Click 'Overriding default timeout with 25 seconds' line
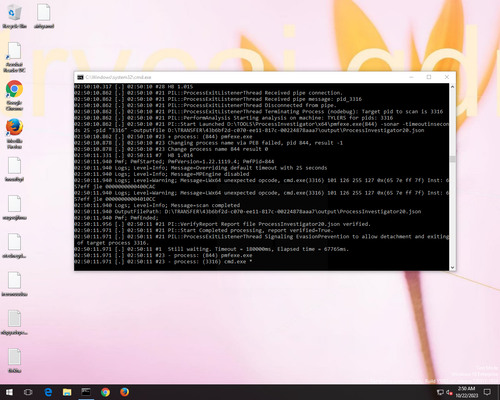Screen dimensions: 500x400 tap(200, 168)
